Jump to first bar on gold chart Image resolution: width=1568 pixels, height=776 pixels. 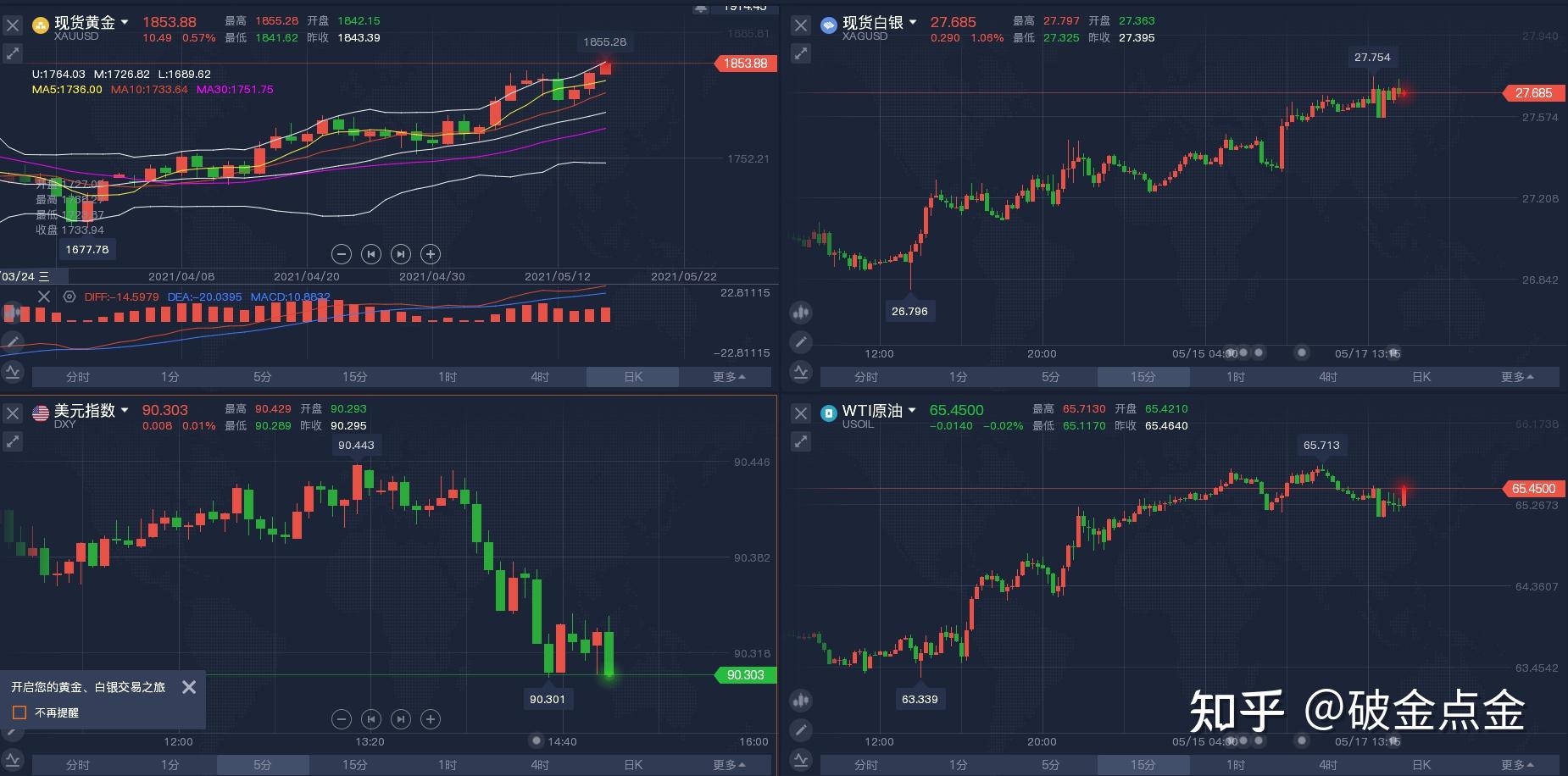click(370, 253)
